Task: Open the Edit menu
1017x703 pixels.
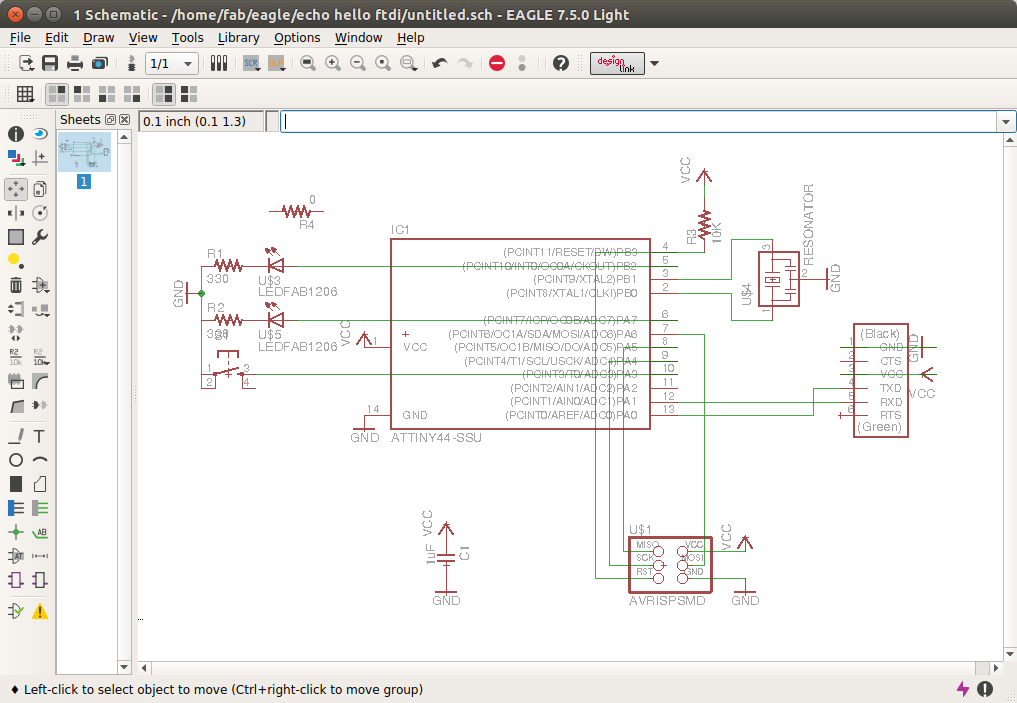Action: click(x=56, y=38)
